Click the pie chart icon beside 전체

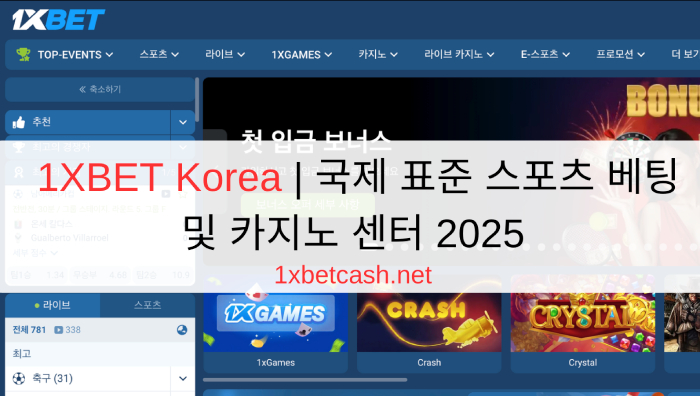[182, 330]
